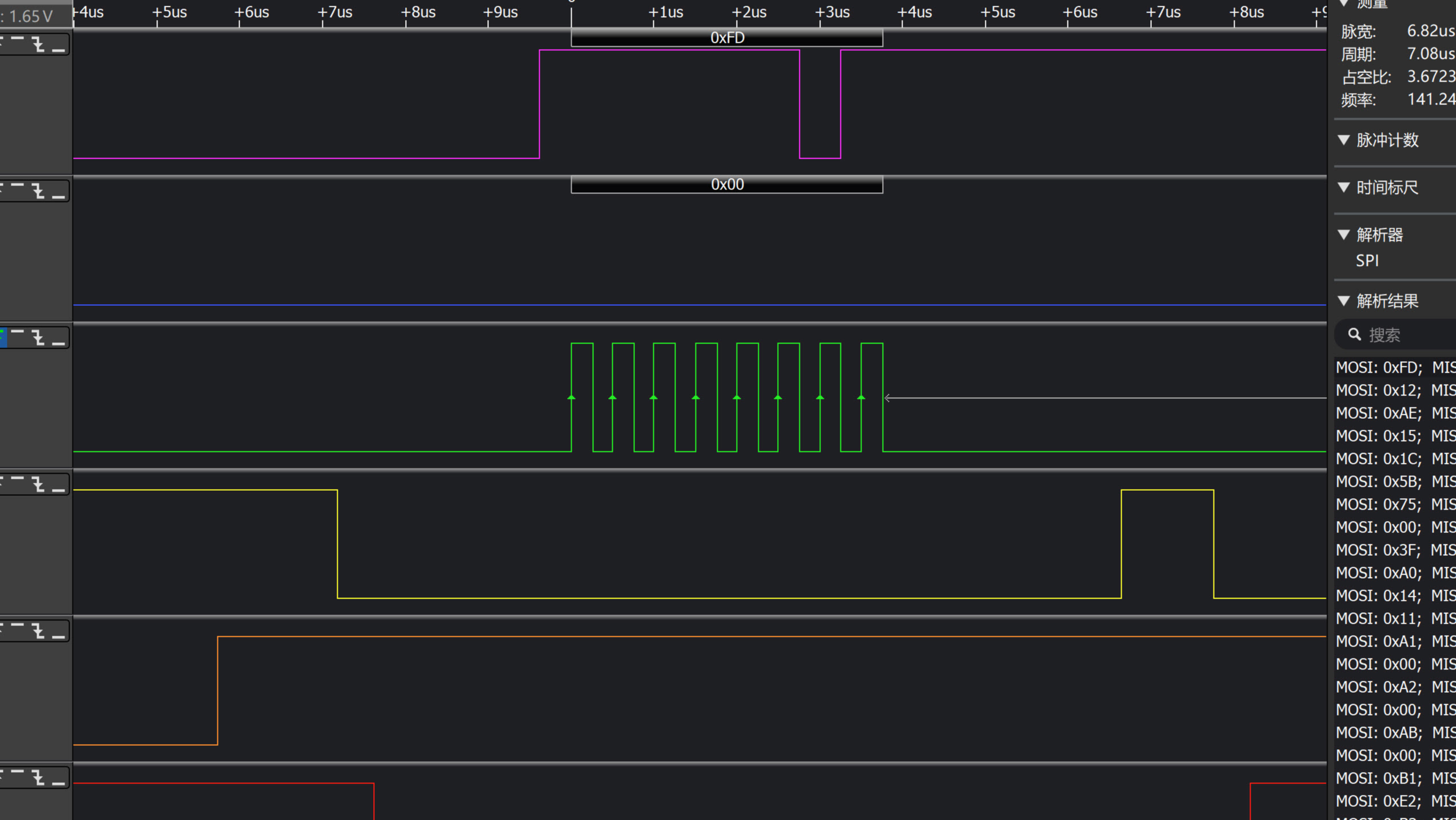Select result row MOSI: 0xE2
This screenshot has height=820, width=1456.
click(x=1396, y=801)
